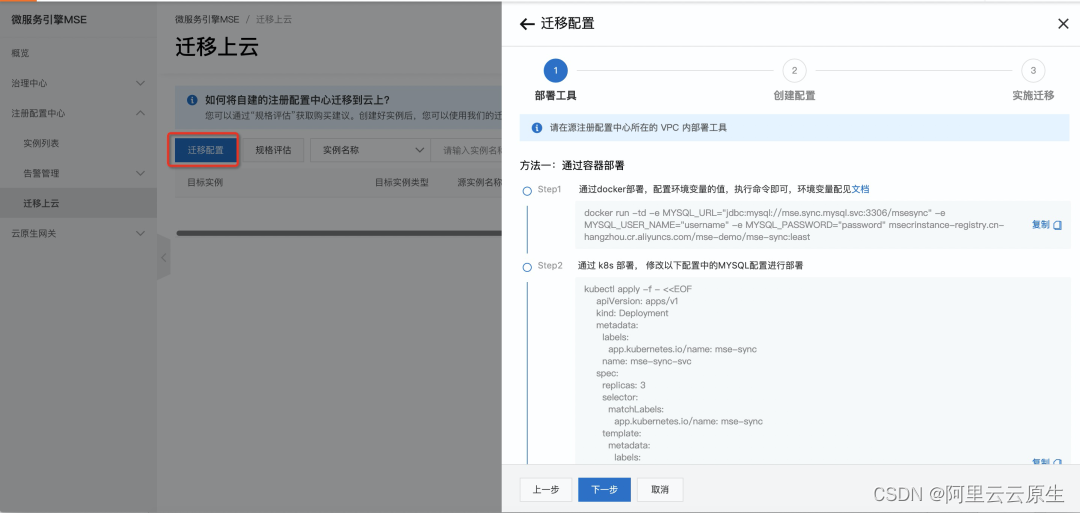Expand the 云原生网关 menu chevron

pos(141,233)
